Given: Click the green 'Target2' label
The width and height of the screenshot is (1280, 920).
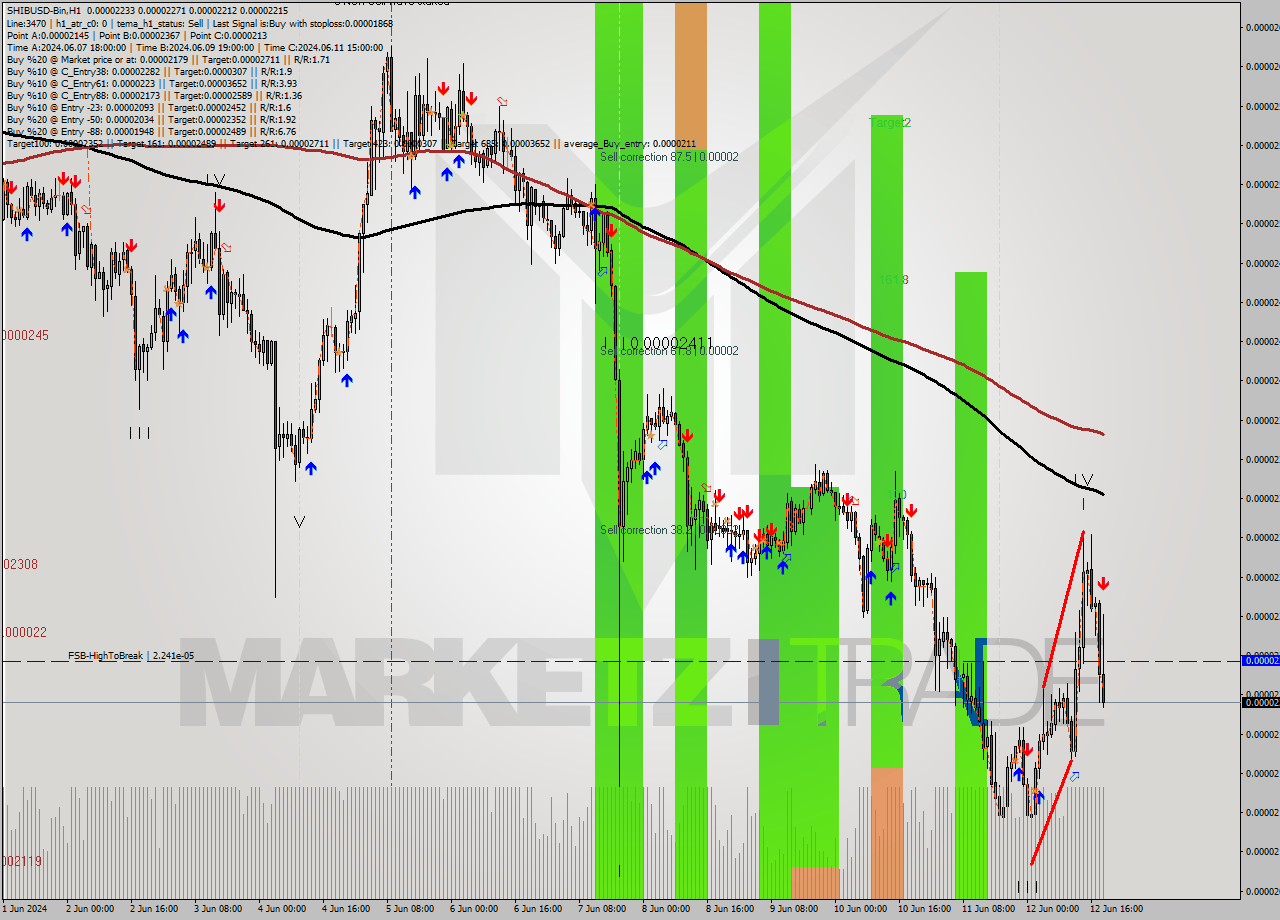Looking at the screenshot, I should (890, 123).
